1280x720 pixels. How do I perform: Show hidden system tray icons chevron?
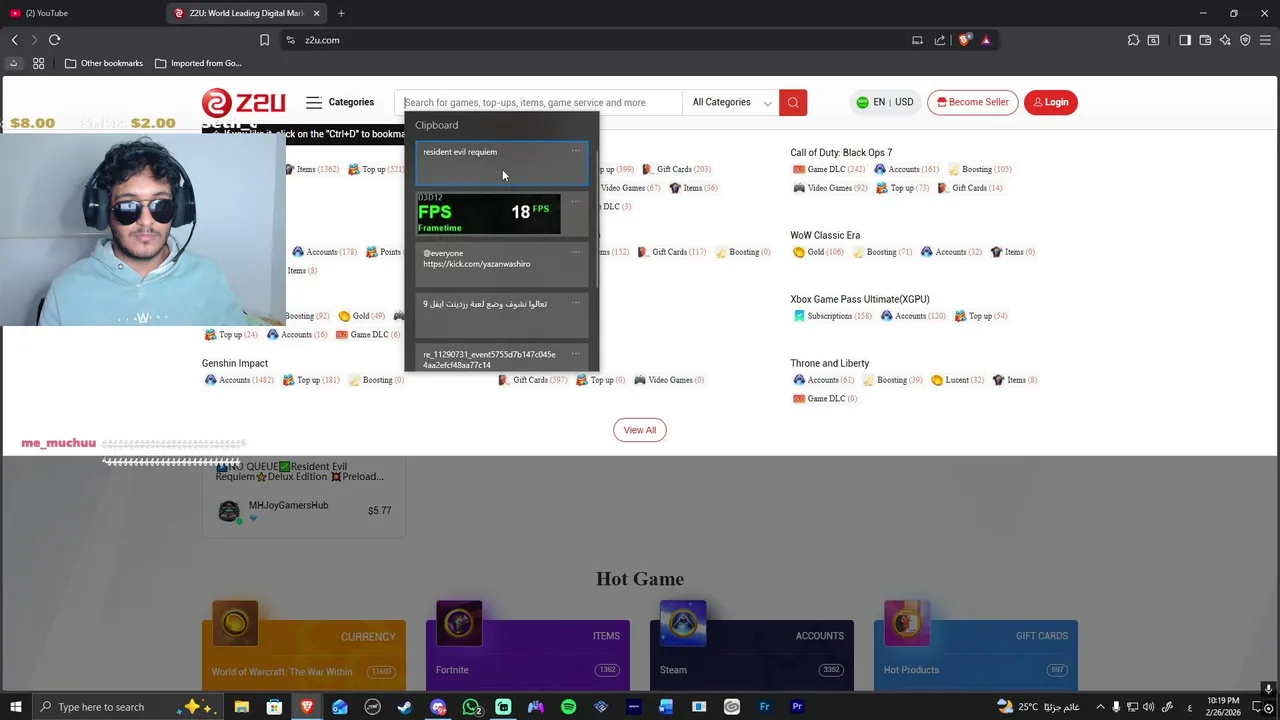pyautogui.click(x=1100, y=707)
